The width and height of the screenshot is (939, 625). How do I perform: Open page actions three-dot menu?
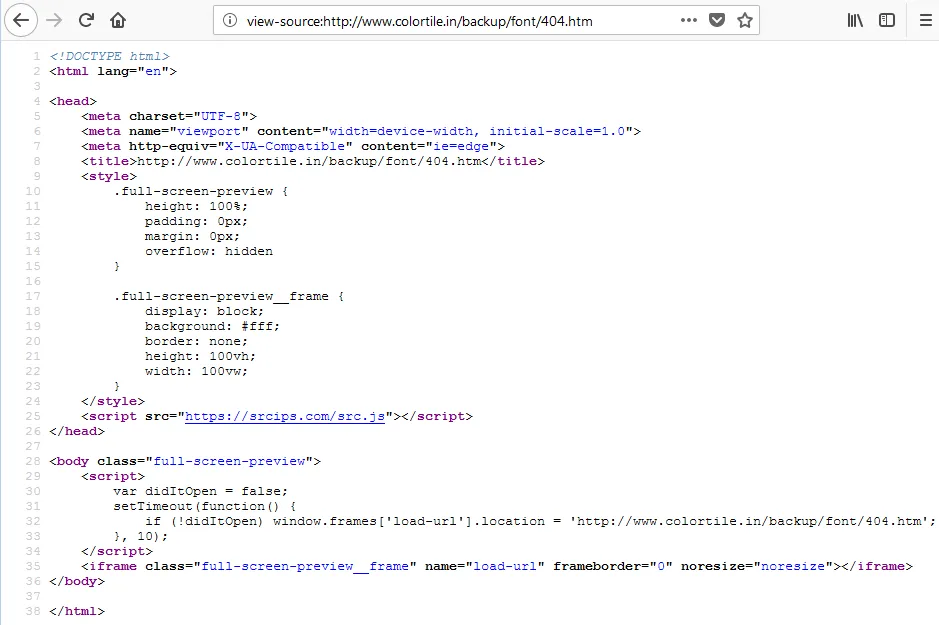click(689, 20)
